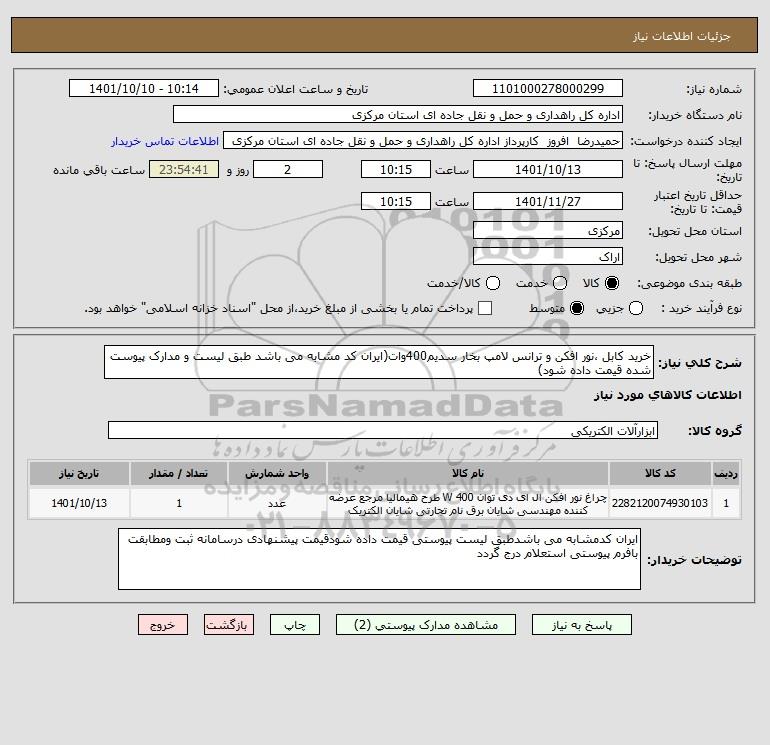Click the ردیف column header
The width and height of the screenshot is (770, 745).
(x=726, y=473)
